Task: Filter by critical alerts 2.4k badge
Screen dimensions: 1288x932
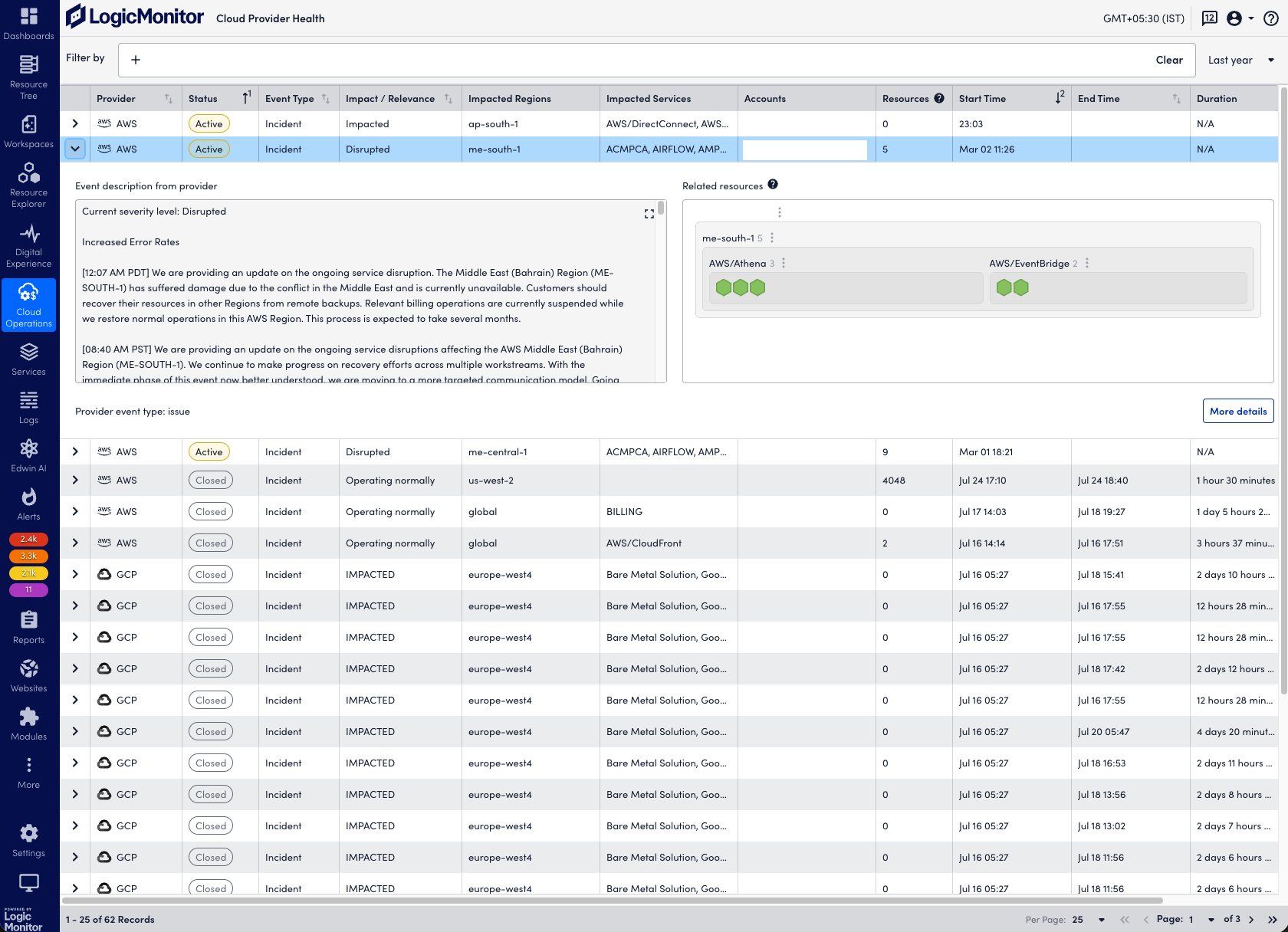Action: [28, 540]
